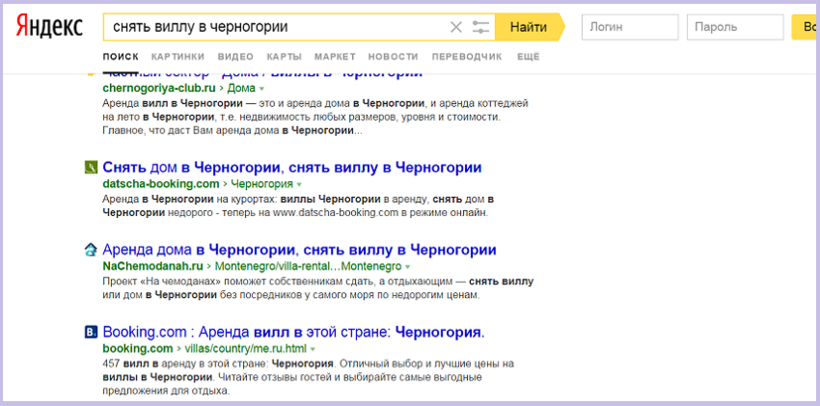Click the Черногория breadcrumb under datscha-booking.com
820x406 pixels.
(261, 184)
